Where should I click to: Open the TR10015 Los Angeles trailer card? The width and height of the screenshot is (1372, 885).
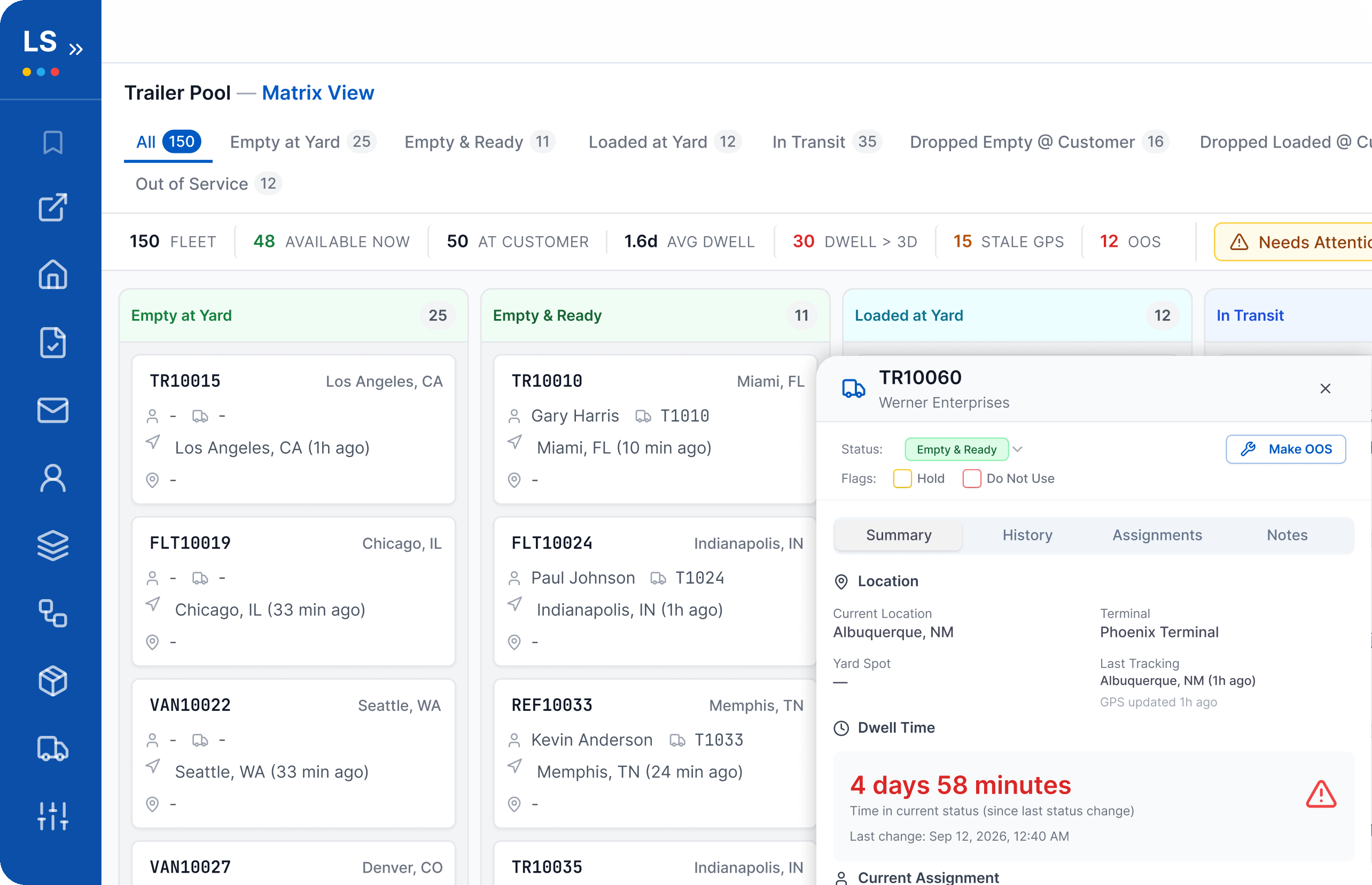[x=294, y=430]
